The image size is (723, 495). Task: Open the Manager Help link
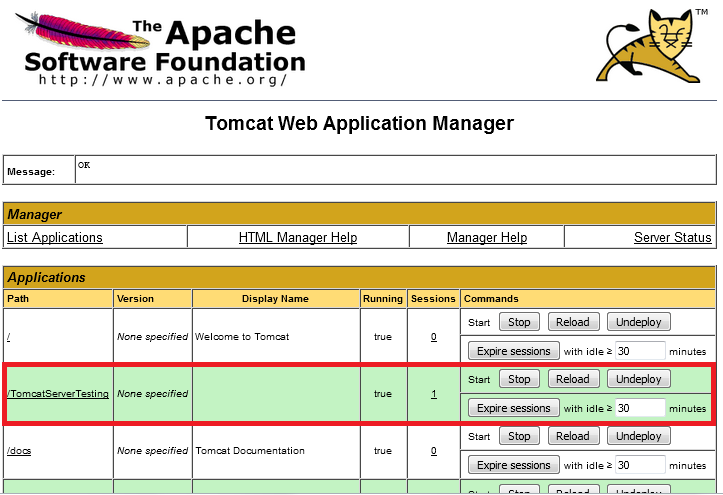tap(487, 237)
